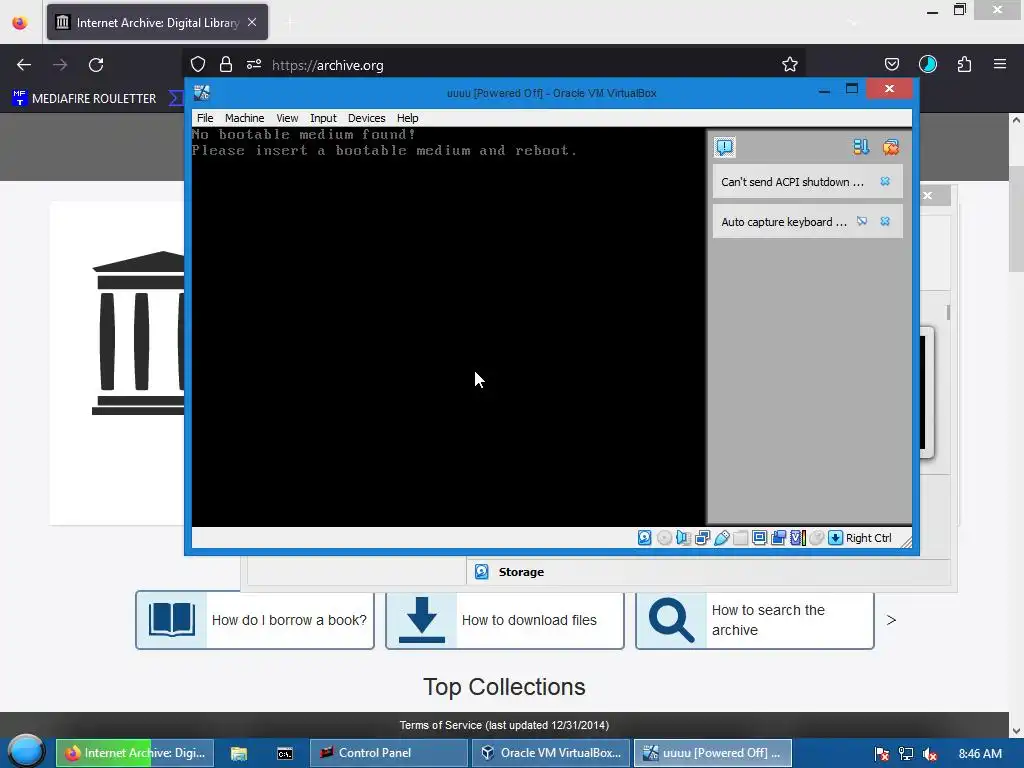Expand the Auto capture keyboard notification
The width and height of the screenshot is (1024, 768).
(x=784, y=222)
